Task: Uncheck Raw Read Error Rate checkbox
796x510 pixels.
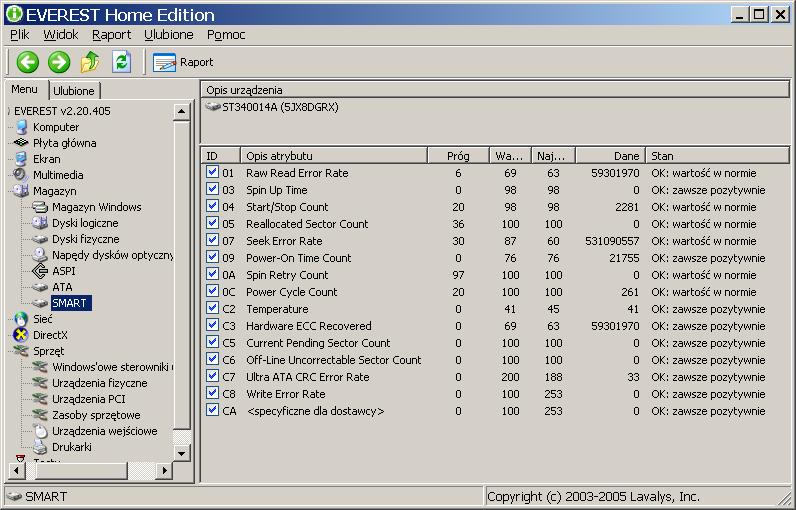Action: (212, 172)
